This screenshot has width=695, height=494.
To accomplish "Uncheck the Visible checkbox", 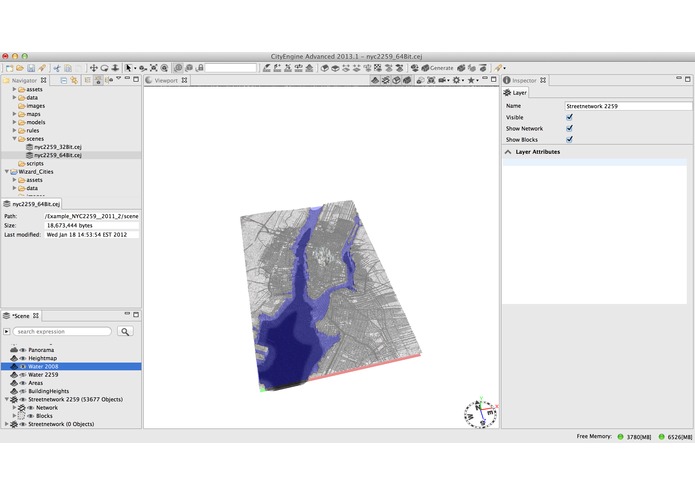I will (569, 117).
